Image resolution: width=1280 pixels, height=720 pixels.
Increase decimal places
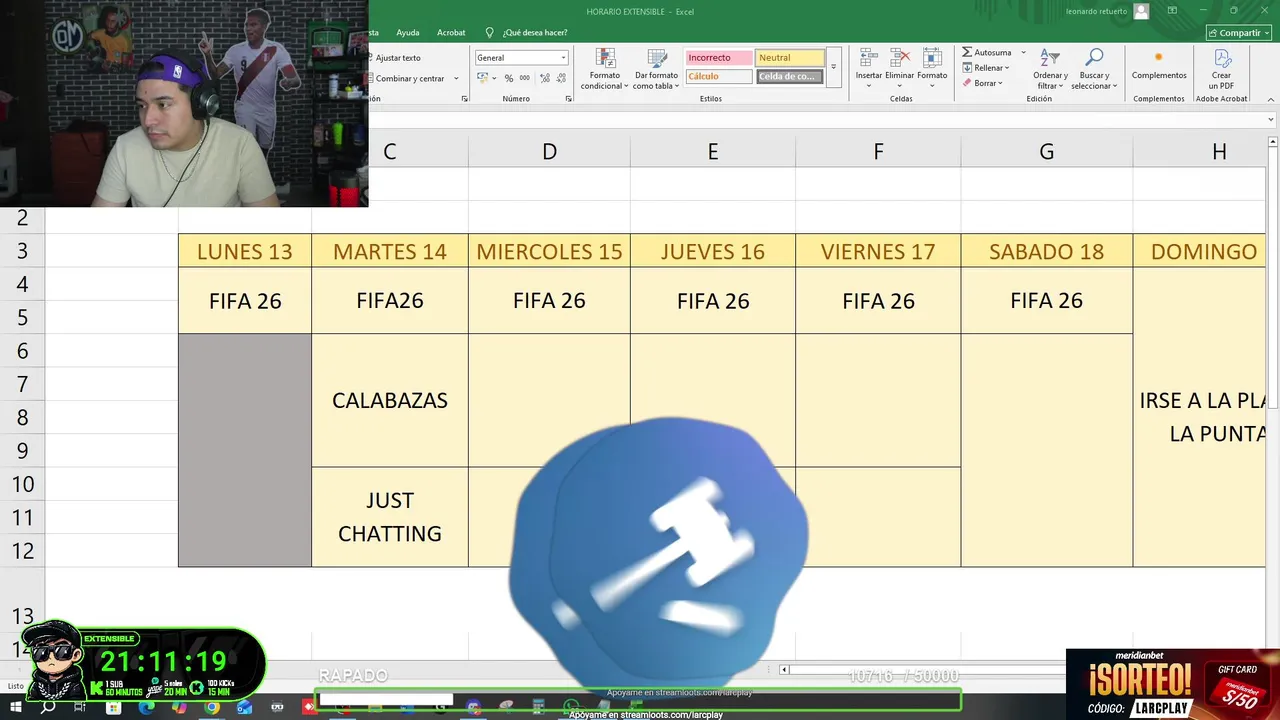point(545,78)
